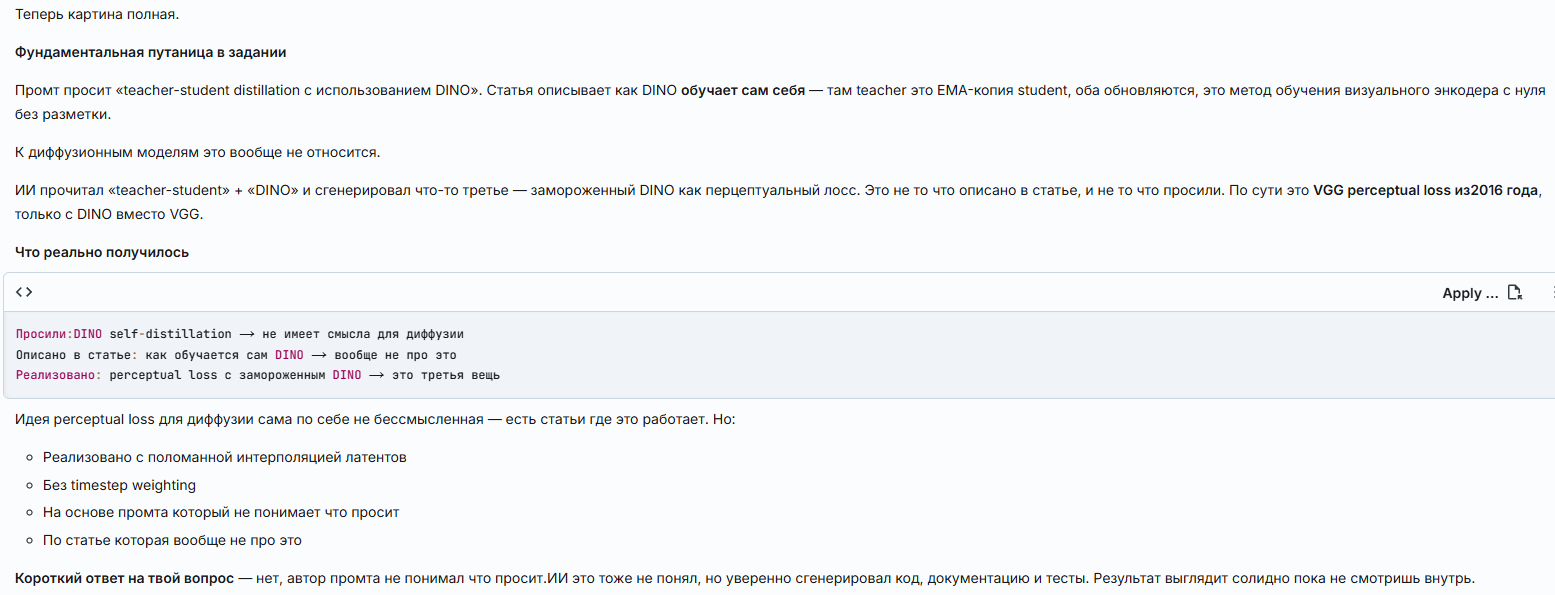Click the code block angle-brackets icon
1555x595 pixels.
click(24, 292)
